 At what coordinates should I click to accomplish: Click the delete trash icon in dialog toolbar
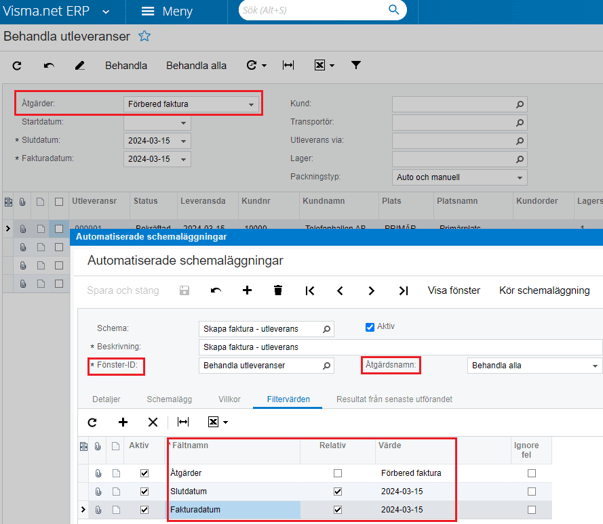(278, 291)
